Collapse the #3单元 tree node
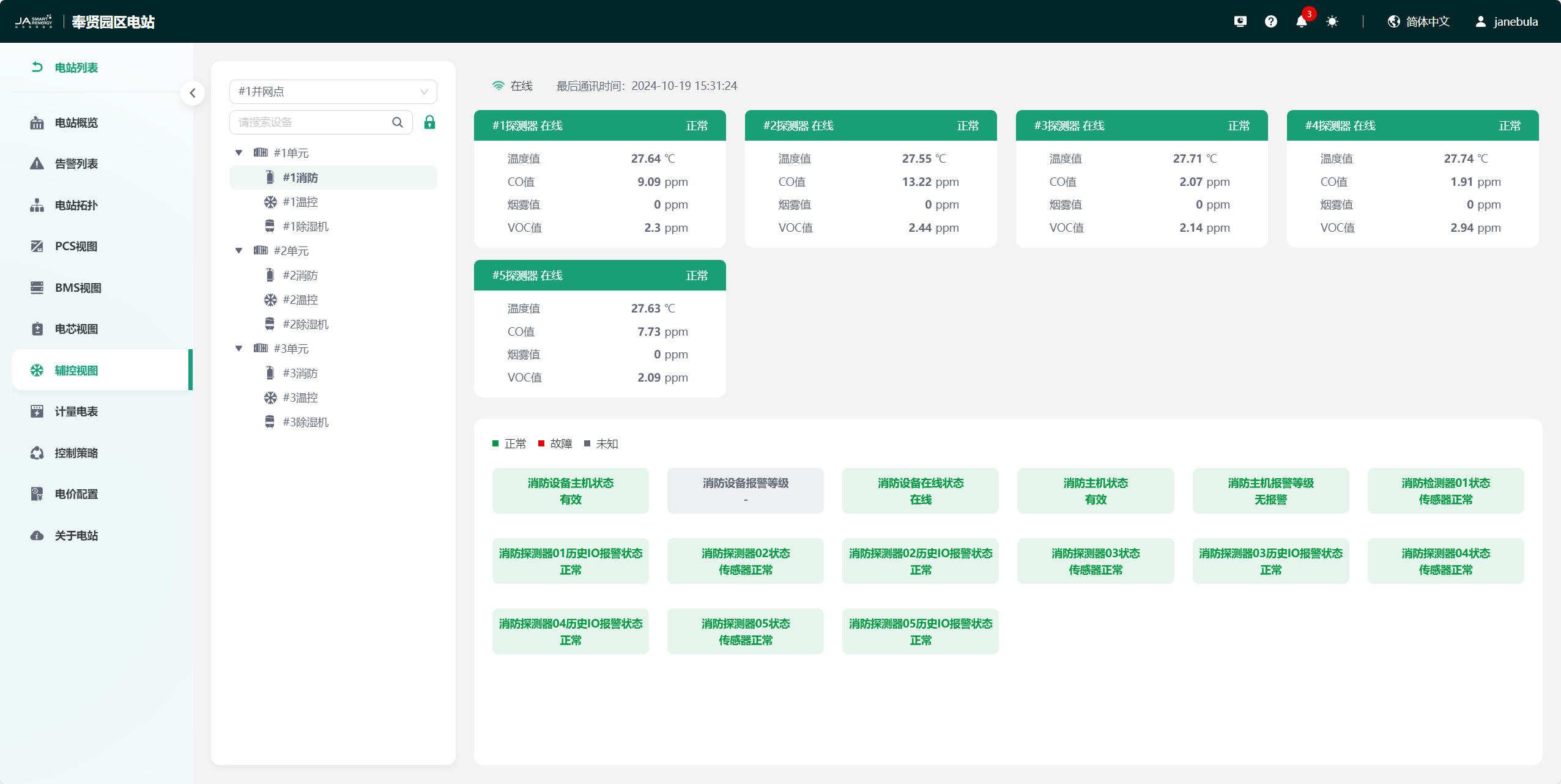The image size is (1561, 784). tap(239, 349)
